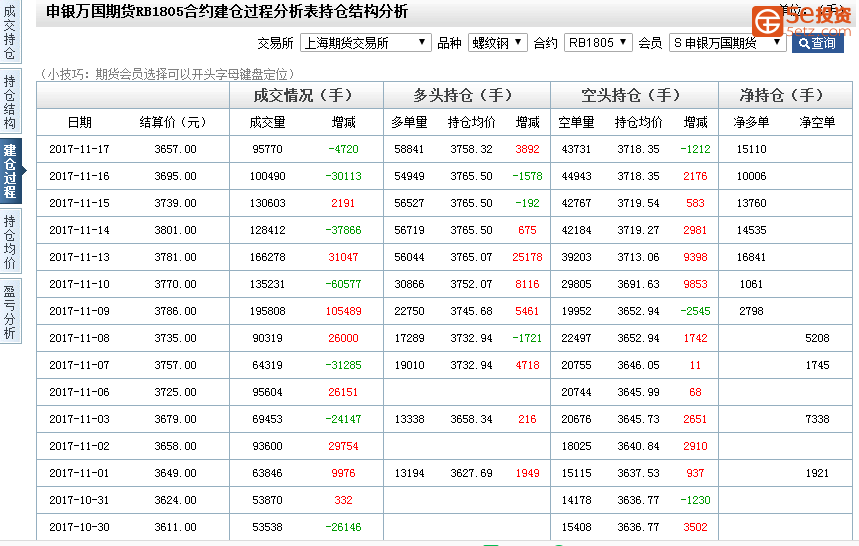Image resolution: width=859 pixels, height=546 pixels.
Task: Click the 净空单 column header
Action: 817,122
